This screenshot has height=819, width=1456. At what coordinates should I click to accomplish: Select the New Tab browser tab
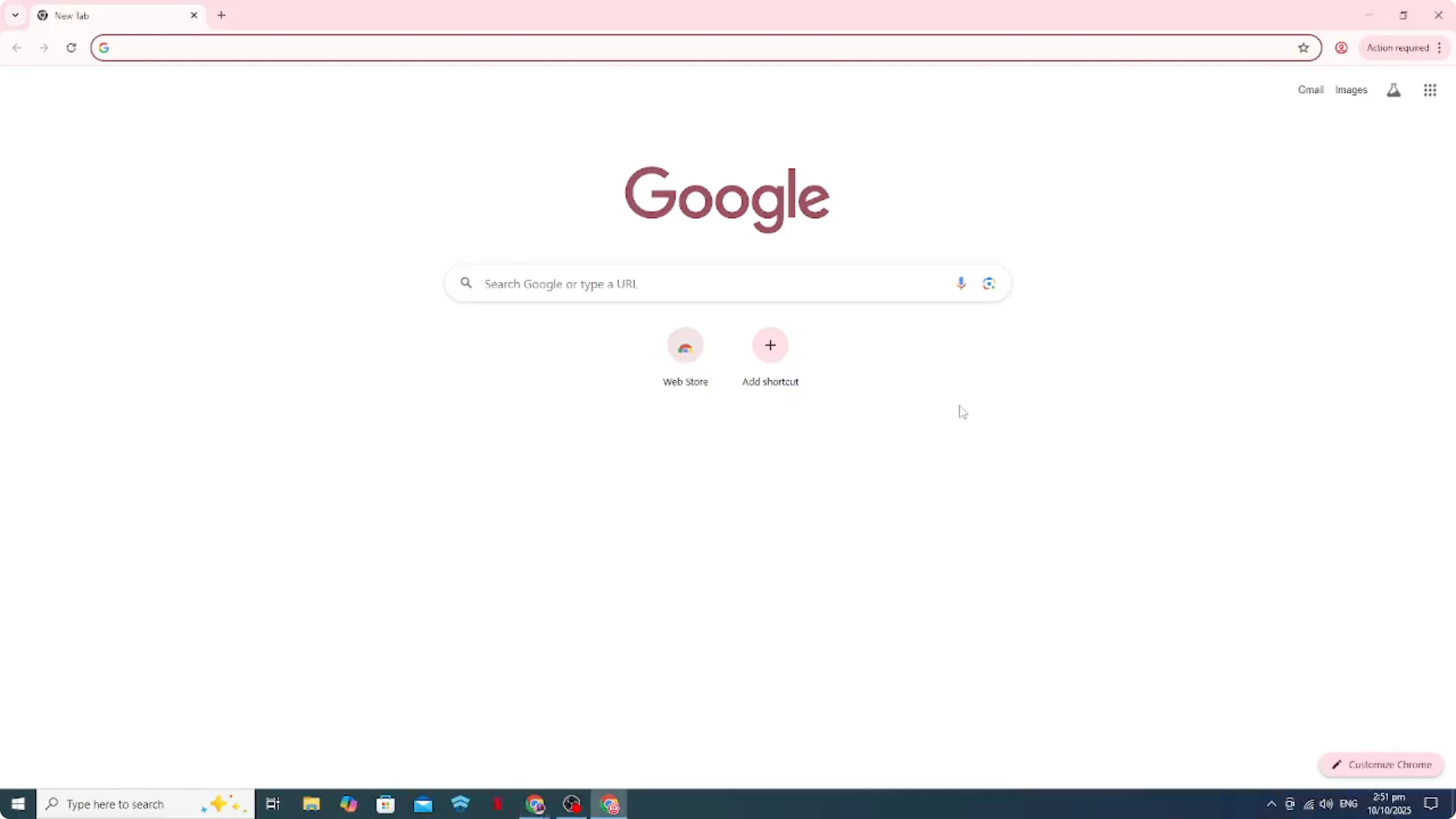pyautogui.click(x=102, y=15)
